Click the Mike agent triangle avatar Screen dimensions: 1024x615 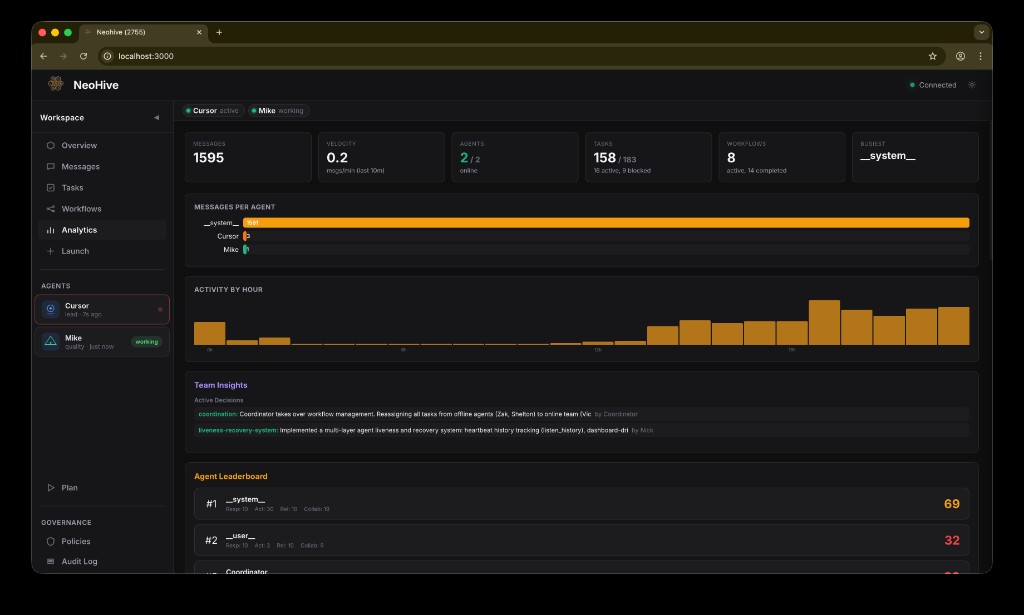[x=50, y=341]
